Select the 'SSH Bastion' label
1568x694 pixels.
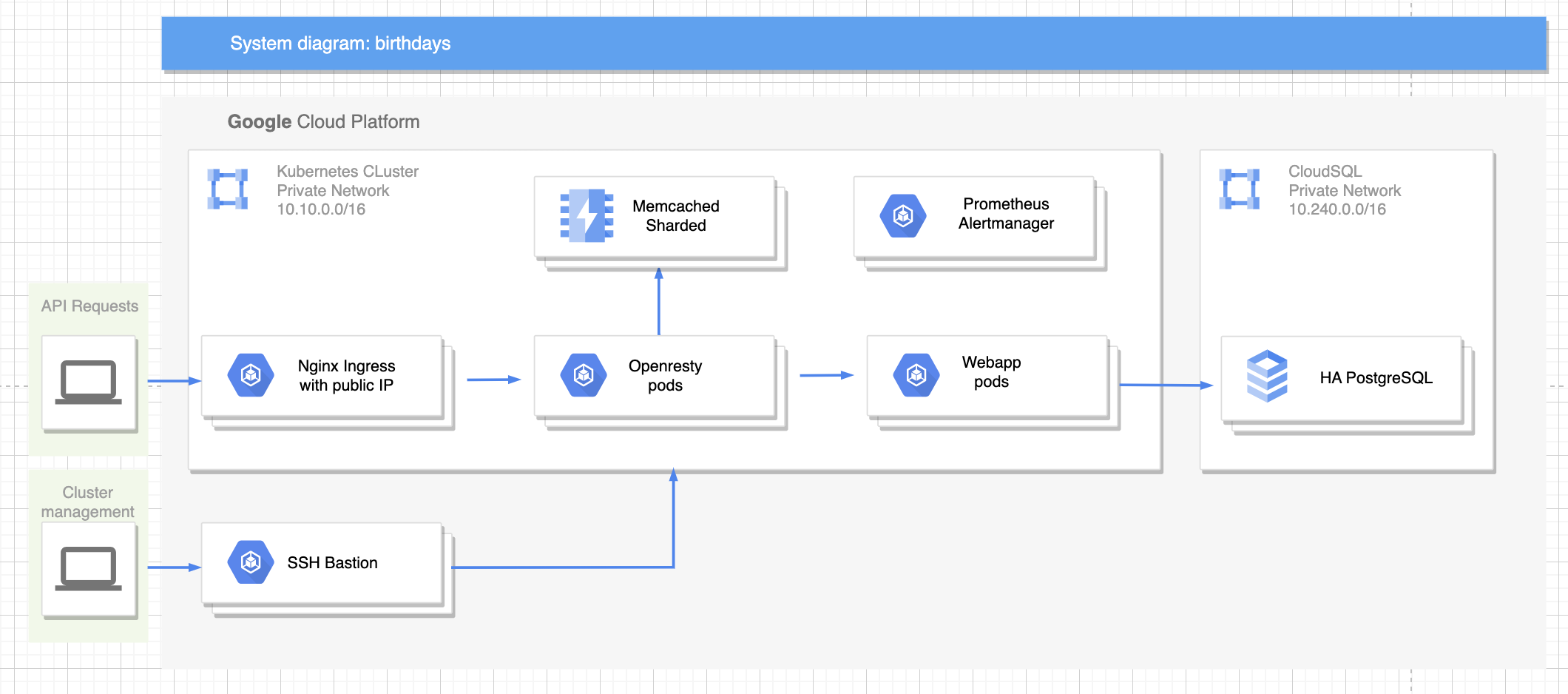332,563
